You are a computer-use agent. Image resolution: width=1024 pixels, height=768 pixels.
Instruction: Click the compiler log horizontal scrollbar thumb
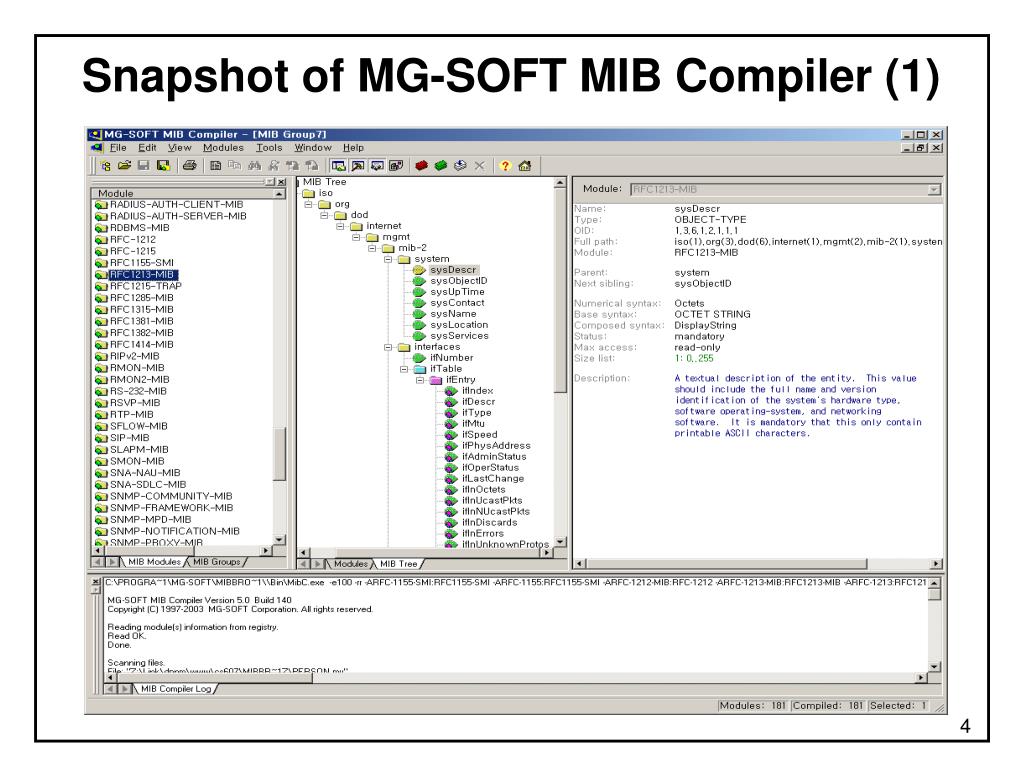215,677
